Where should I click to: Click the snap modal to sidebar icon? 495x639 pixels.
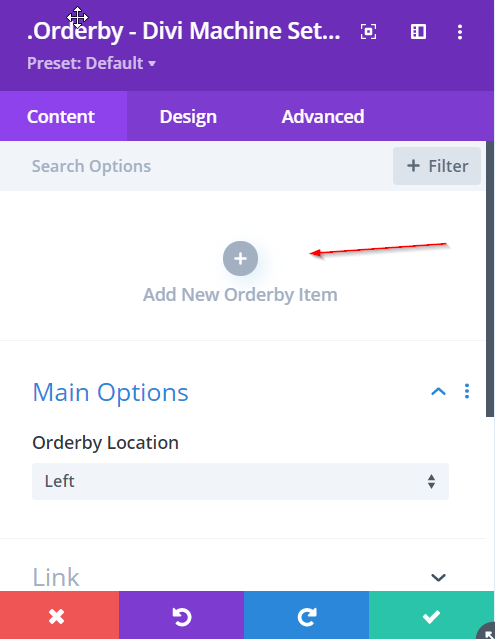click(418, 32)
